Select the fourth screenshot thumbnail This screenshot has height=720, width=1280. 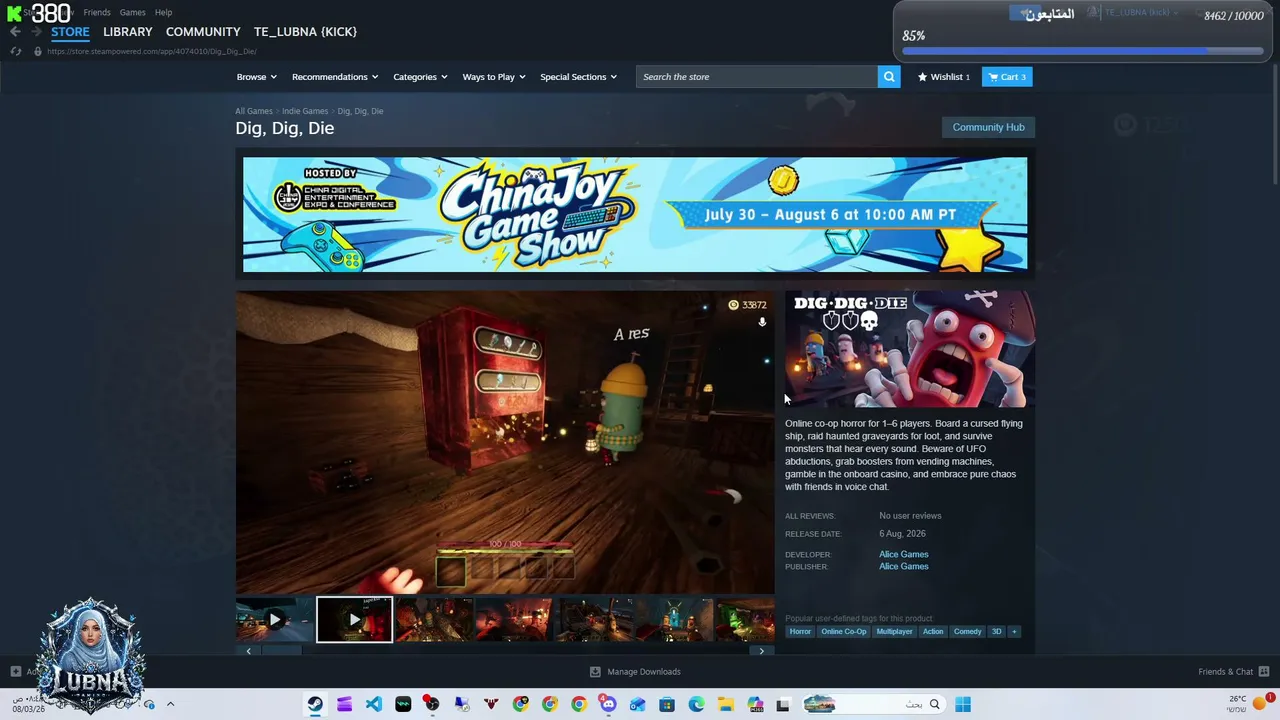tap(514, 620)
